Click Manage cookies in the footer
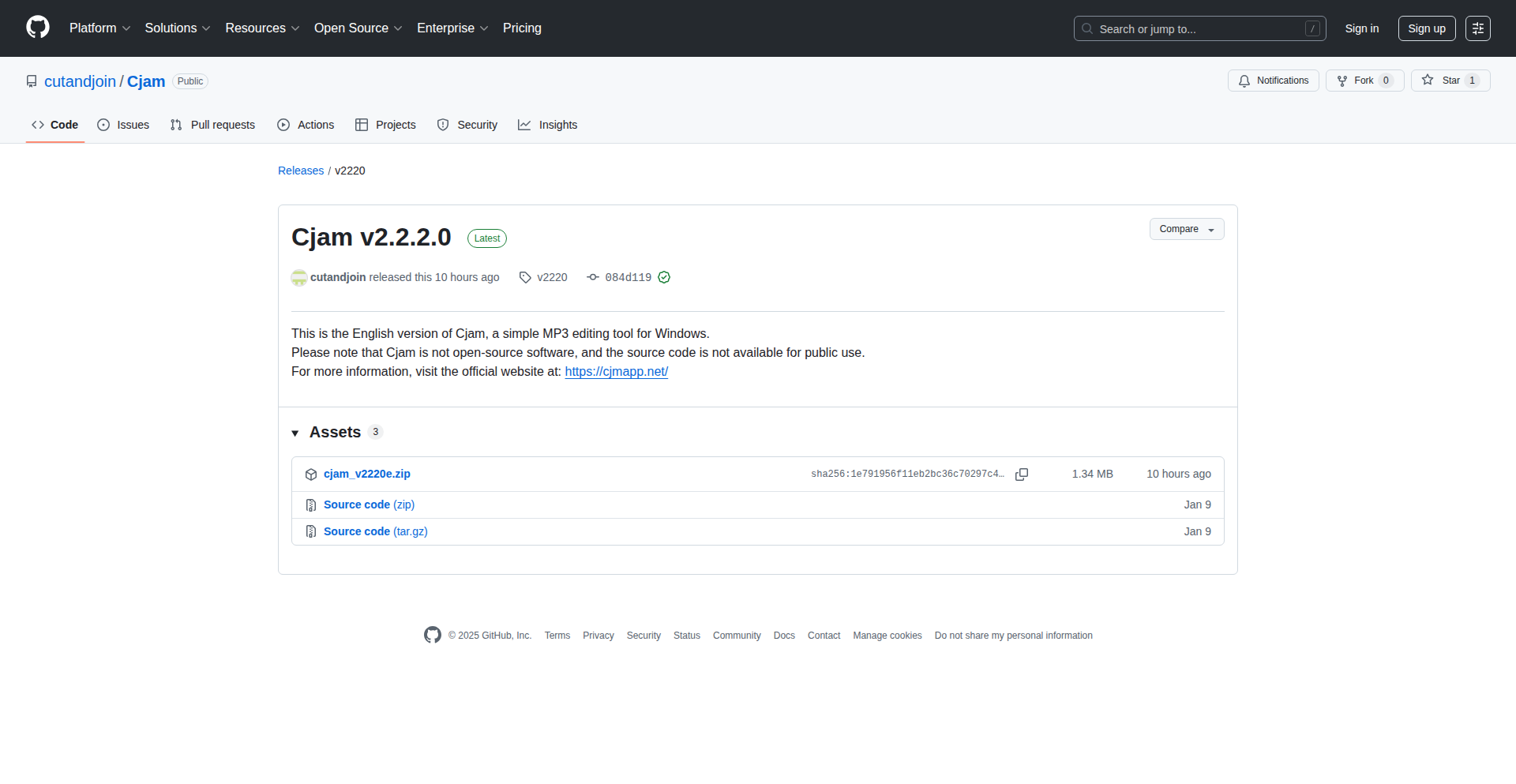 (887, 636)
